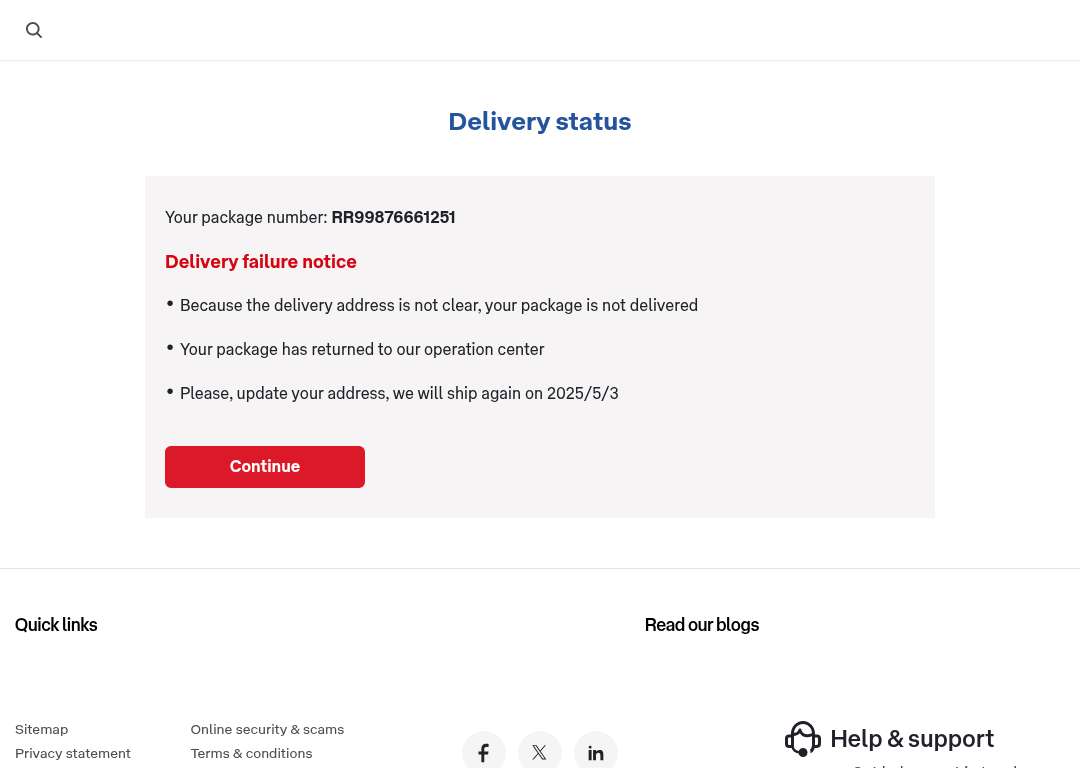Click the Facebook social icon
This screenshot has height=768, width=1080.
(484, 752)
